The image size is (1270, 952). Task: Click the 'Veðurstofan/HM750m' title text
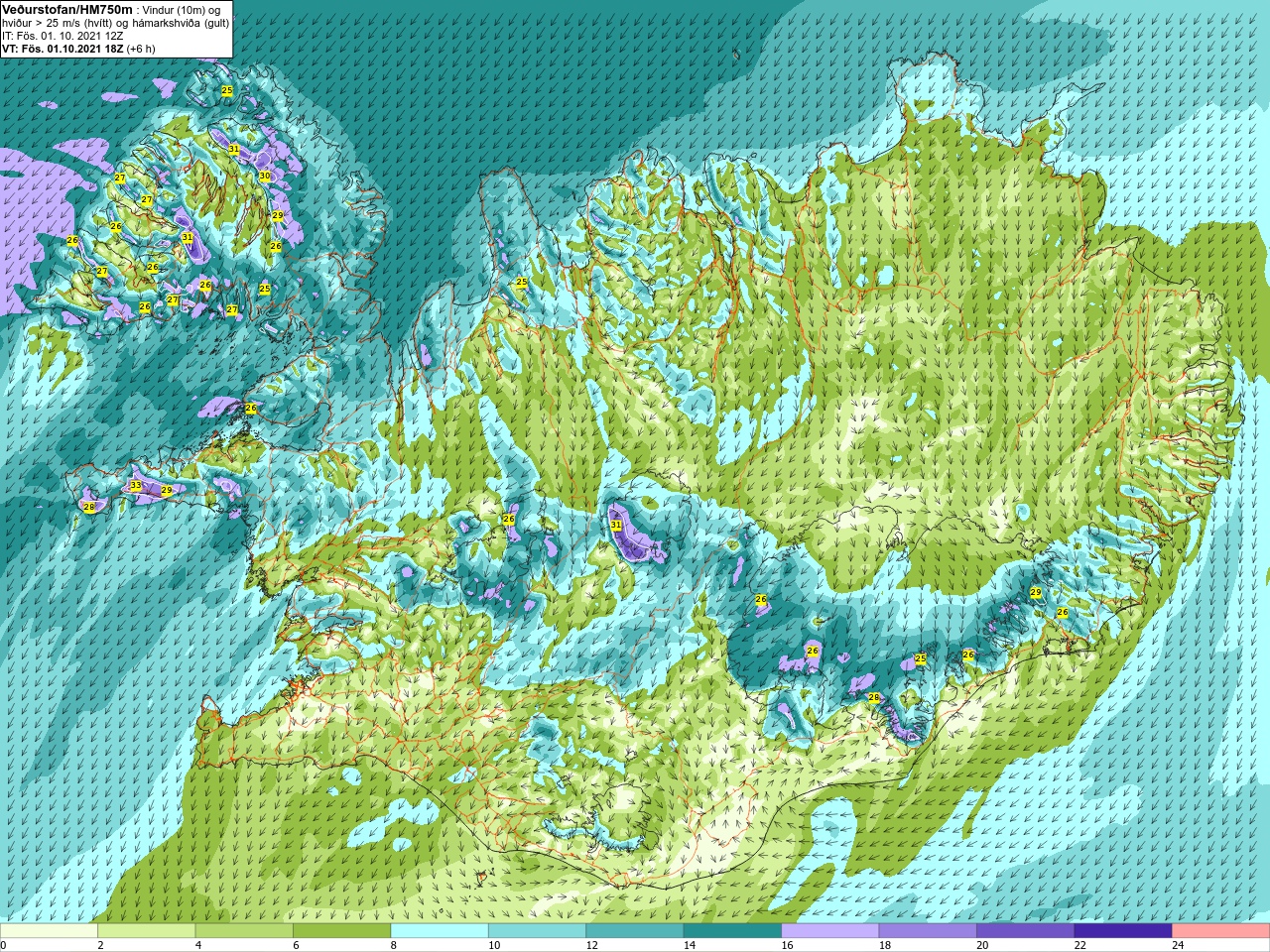click(x=67, y=9)
